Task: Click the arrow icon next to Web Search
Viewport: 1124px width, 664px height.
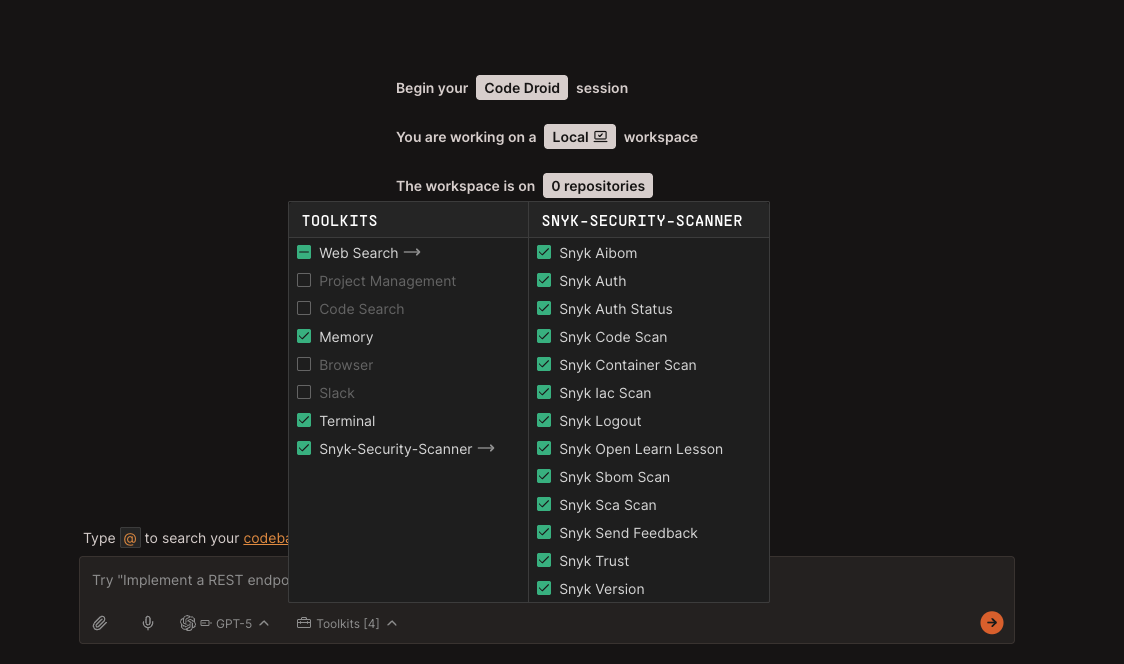Action: 412,253
